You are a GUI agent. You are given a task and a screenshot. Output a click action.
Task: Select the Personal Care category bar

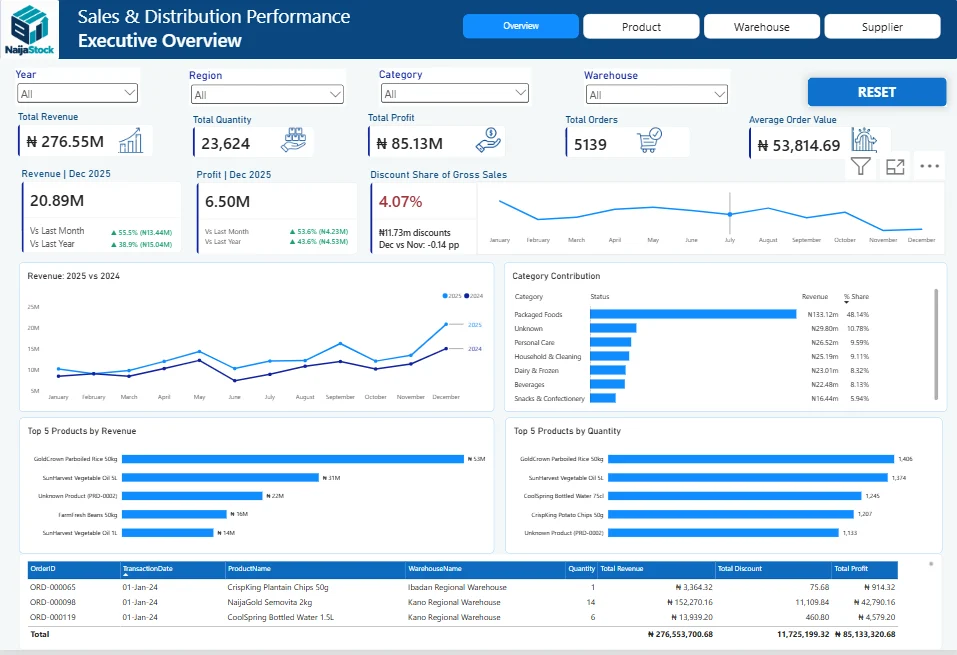610,342
